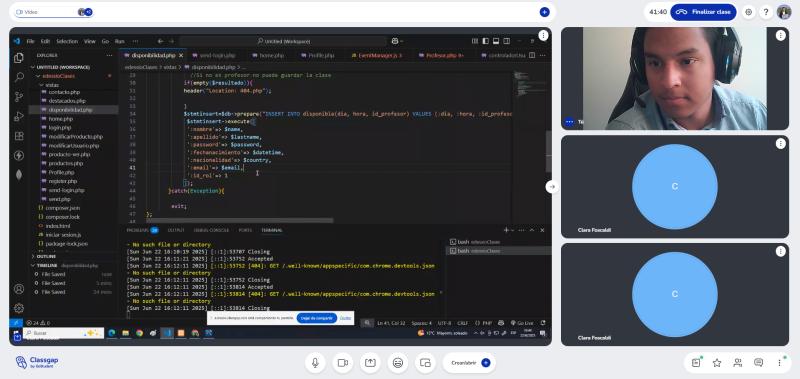Open Run and Debug in activity bar
The image size is (800, 379).
(19, 116)
